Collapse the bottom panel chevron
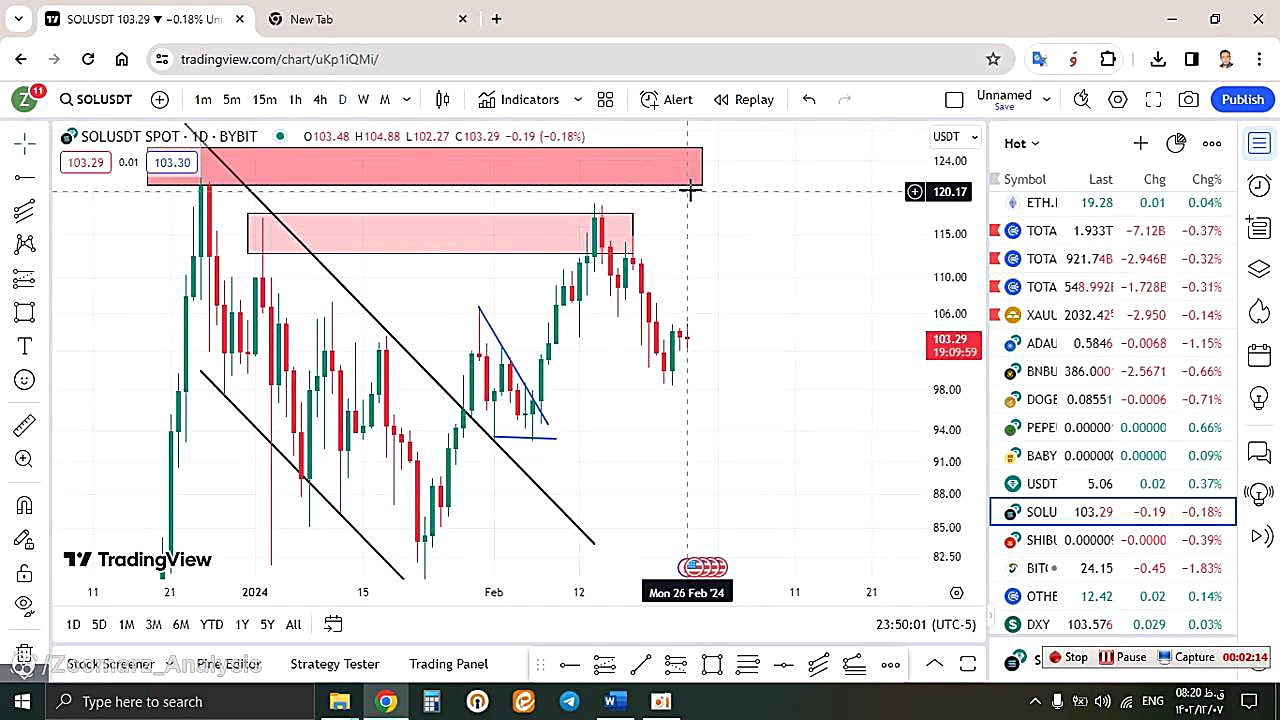1280x720 pixels. point(934,663)
